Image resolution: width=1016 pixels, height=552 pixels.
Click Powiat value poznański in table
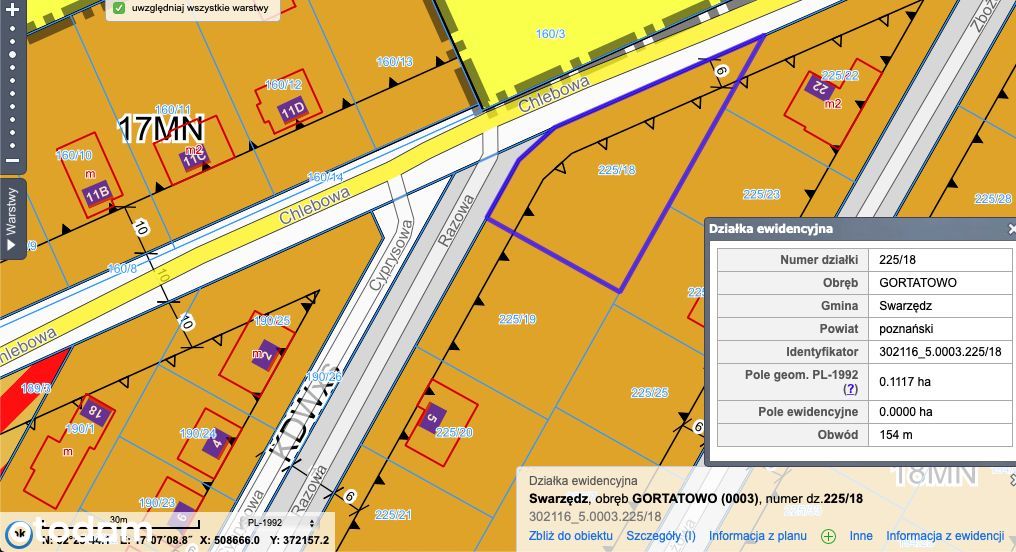(906, 328)
